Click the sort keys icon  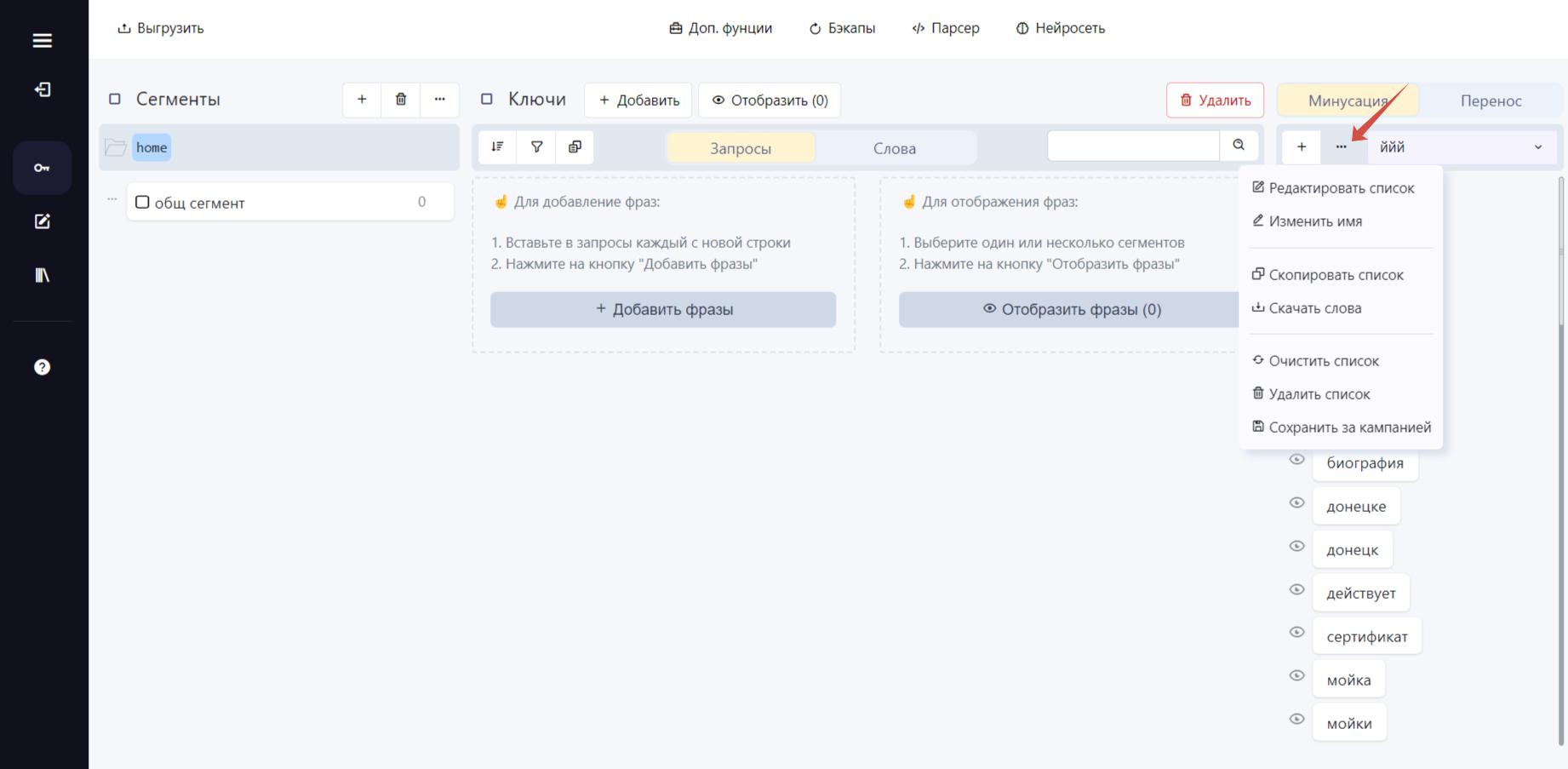498,146
